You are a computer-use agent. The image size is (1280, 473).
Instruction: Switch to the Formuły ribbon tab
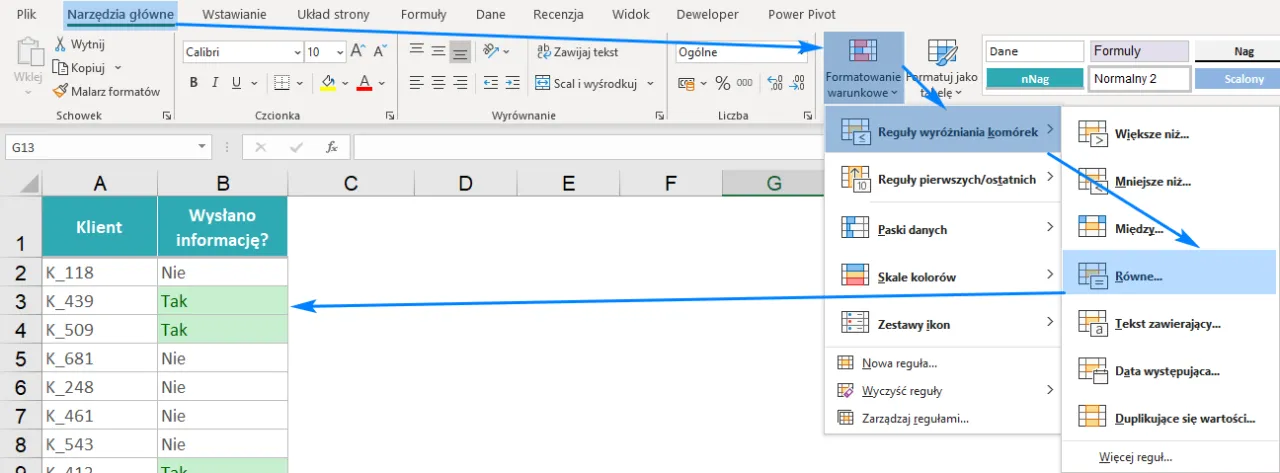point(423,15)
